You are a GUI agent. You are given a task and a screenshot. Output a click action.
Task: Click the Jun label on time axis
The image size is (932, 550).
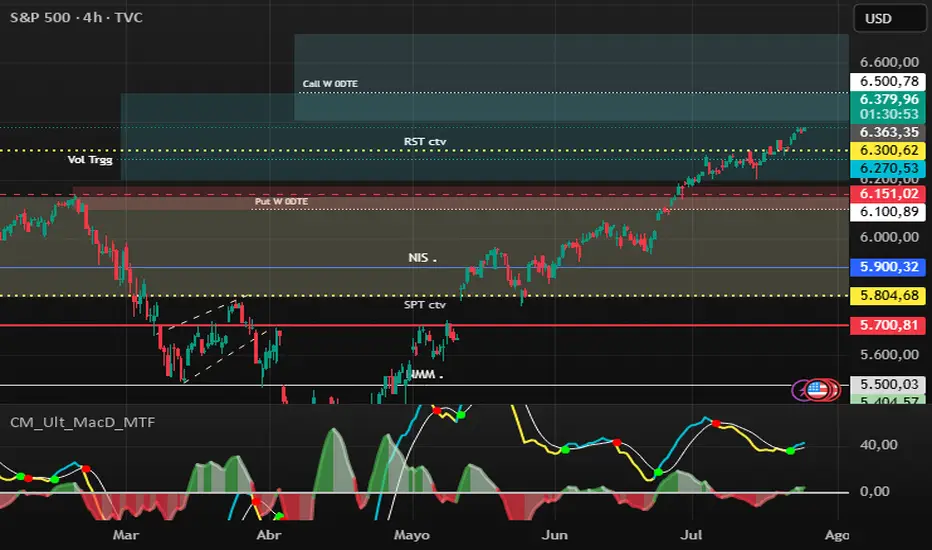tap(554, 535)
